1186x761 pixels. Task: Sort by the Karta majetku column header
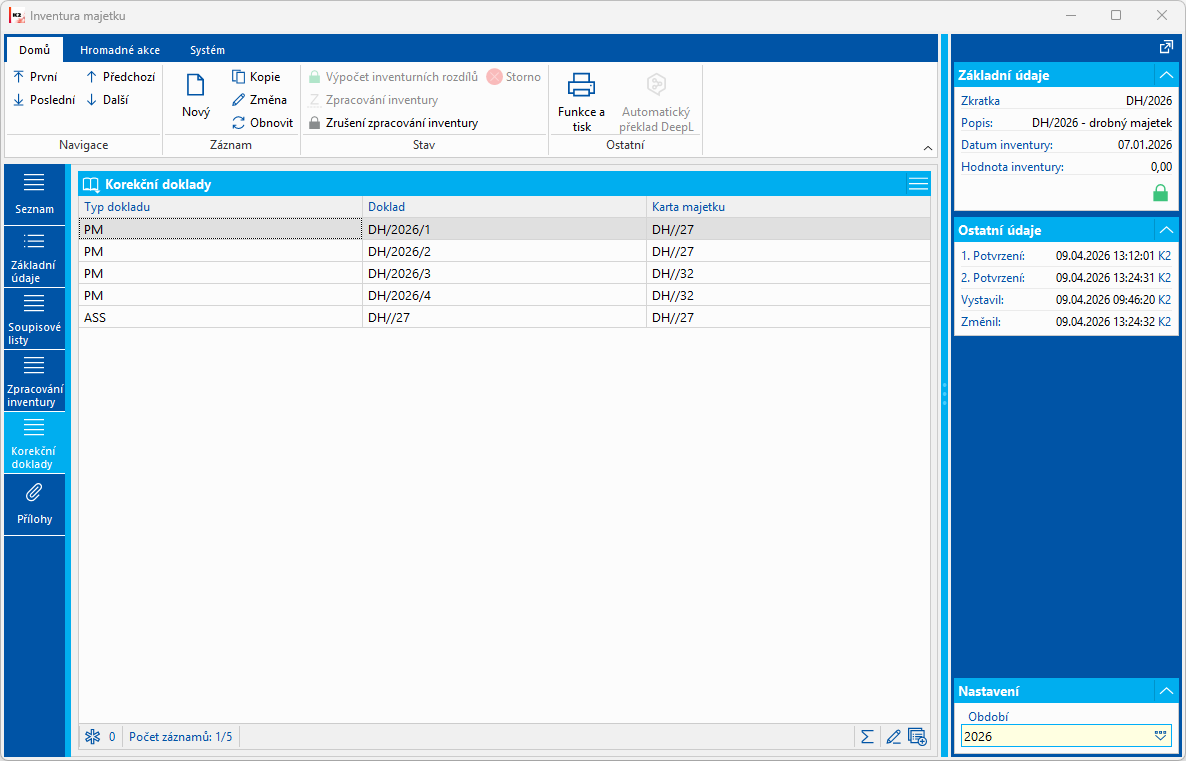[788, 207]
